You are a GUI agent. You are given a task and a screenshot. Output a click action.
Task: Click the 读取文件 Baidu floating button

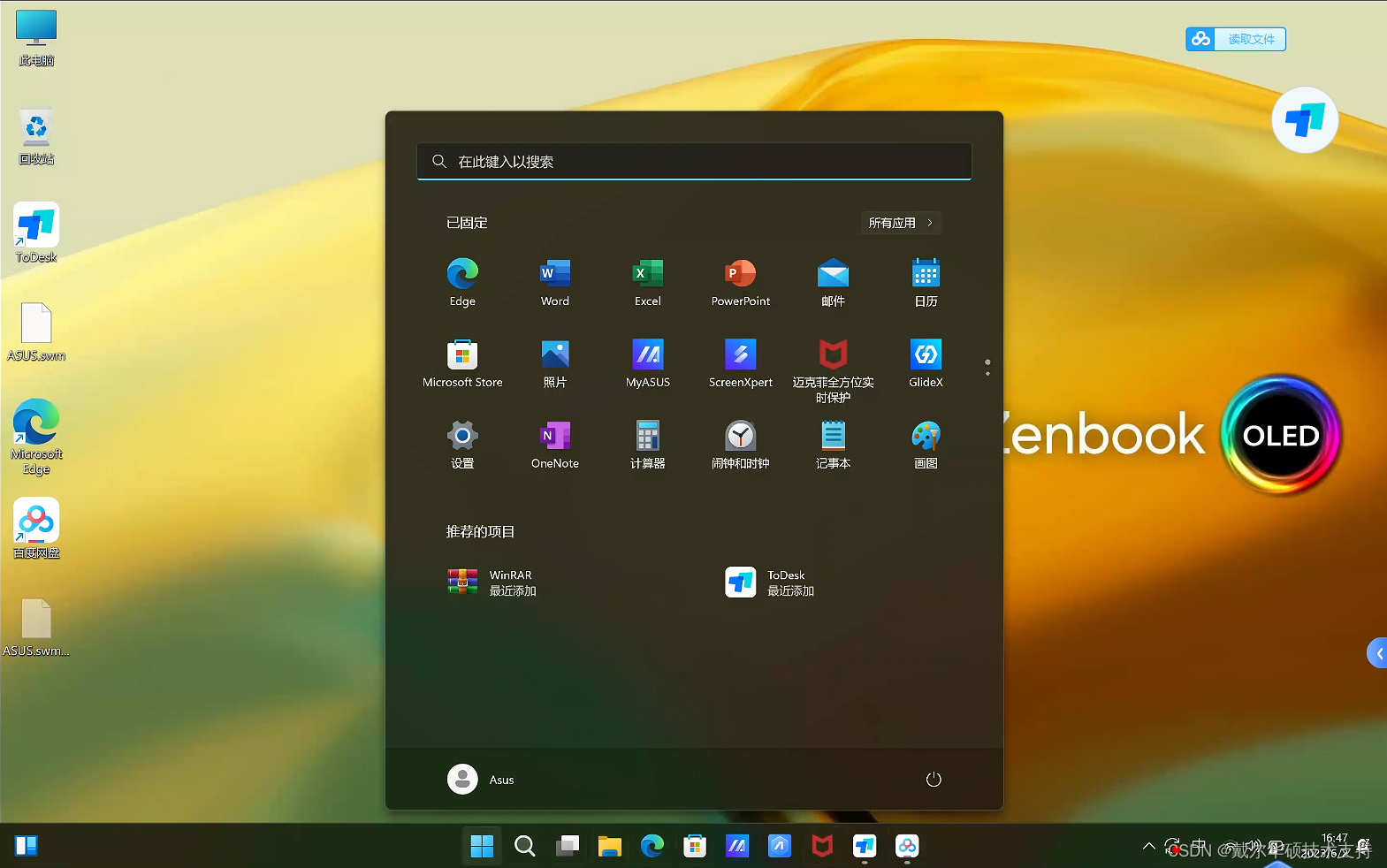(1236, 39)
